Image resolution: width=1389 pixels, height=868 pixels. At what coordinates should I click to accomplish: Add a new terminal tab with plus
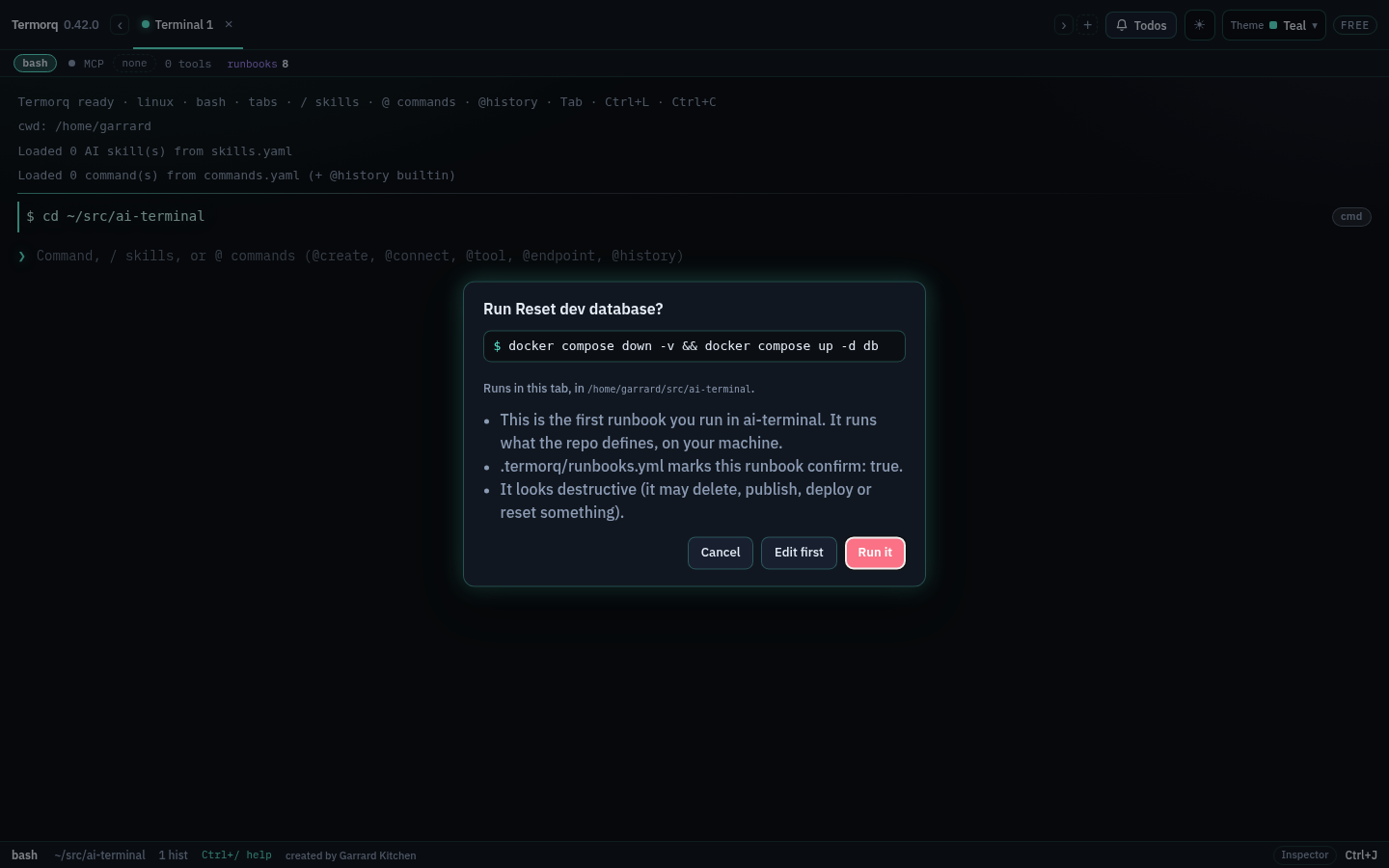pos(1087,25)
